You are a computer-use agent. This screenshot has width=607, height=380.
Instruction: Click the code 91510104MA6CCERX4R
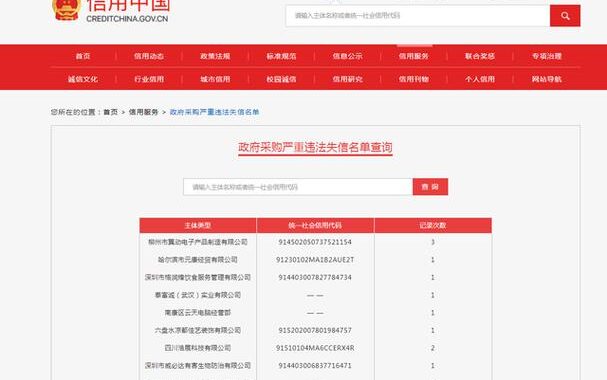315,348
